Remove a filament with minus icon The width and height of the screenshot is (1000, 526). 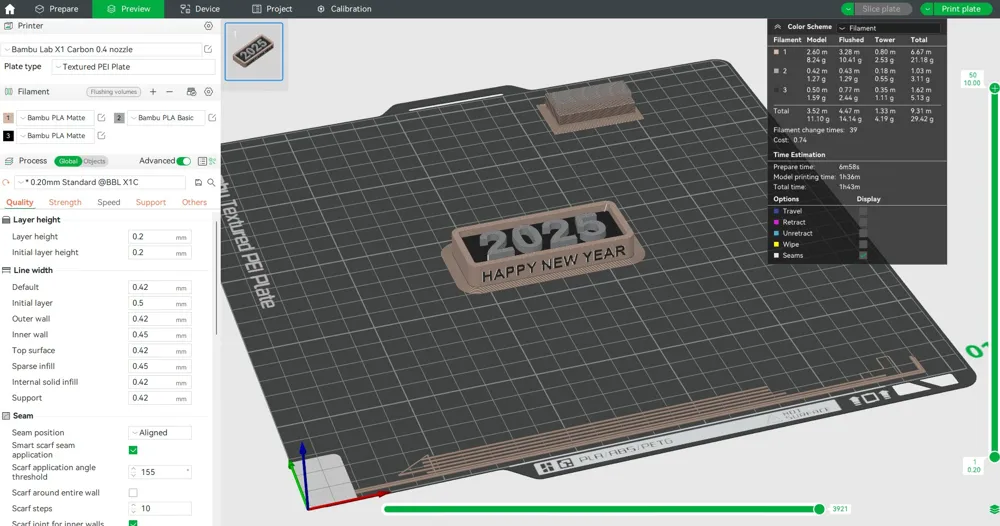click(170, 92)
